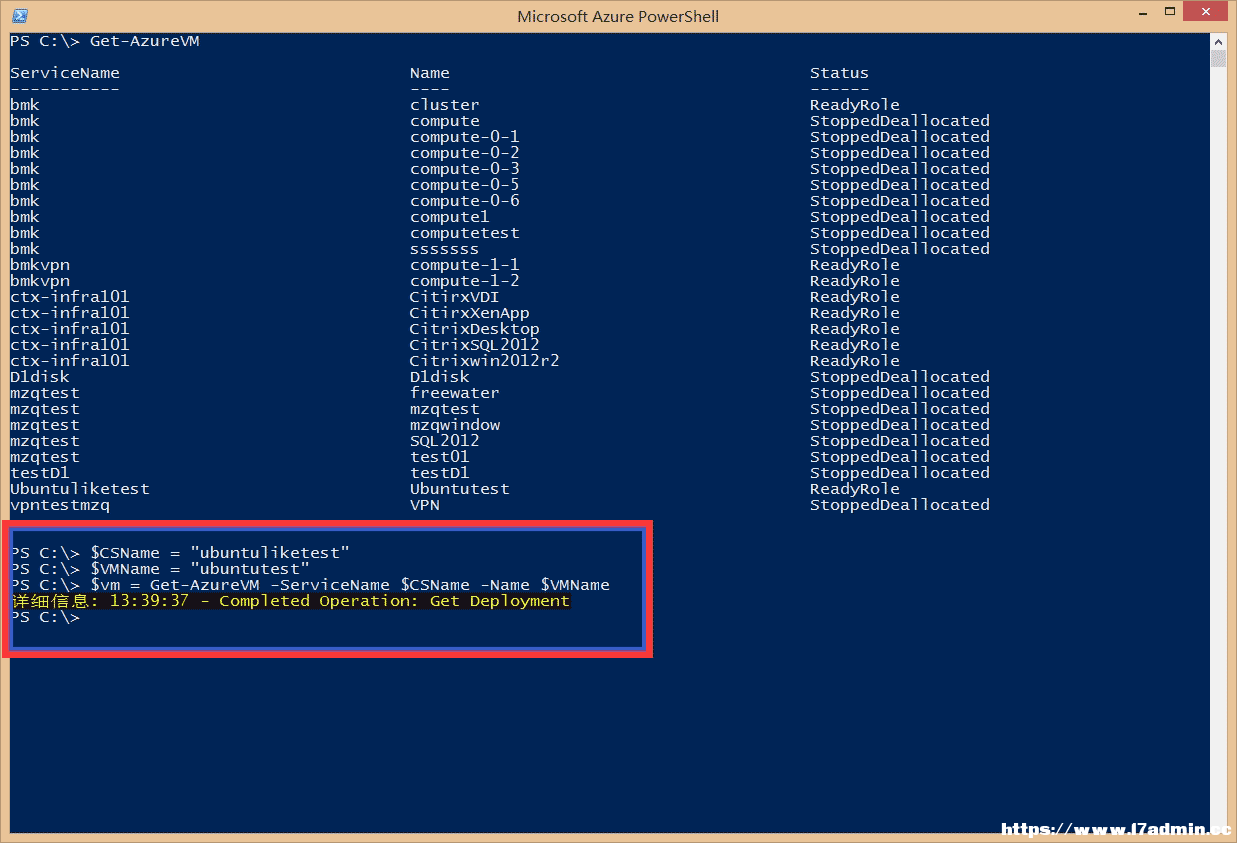The image size is (1237, 843).
Task: Click the VM name "Citrixwin2012r2"
Action: [x=485, y=361]
